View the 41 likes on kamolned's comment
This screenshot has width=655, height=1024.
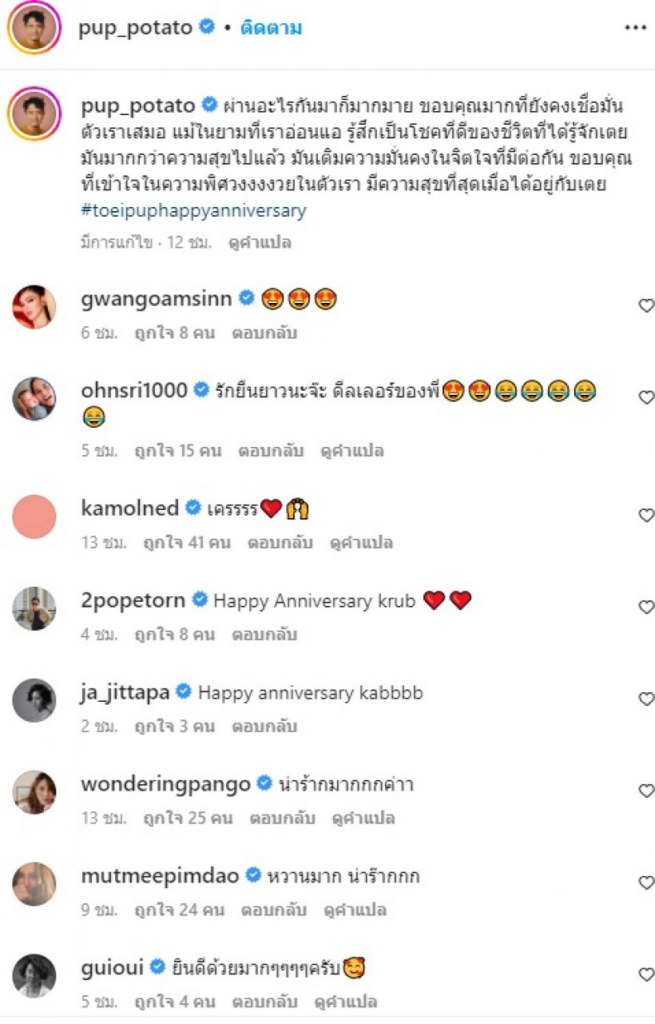pos(187,542)
